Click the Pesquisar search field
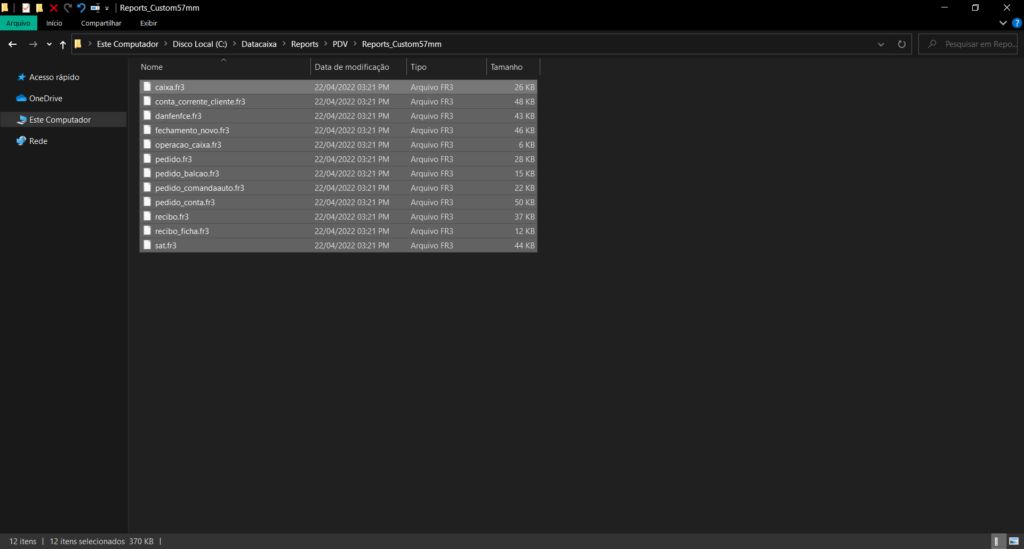This screenshot has height=549, width=1024. 973,44
